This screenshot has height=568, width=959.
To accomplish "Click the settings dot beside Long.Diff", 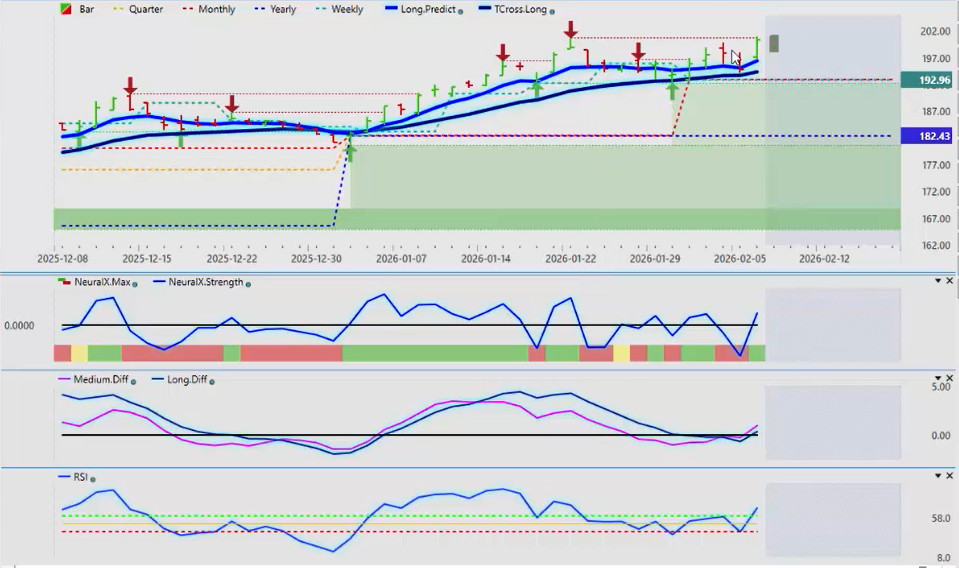I will pyautogui.click(x=213, y=380).
